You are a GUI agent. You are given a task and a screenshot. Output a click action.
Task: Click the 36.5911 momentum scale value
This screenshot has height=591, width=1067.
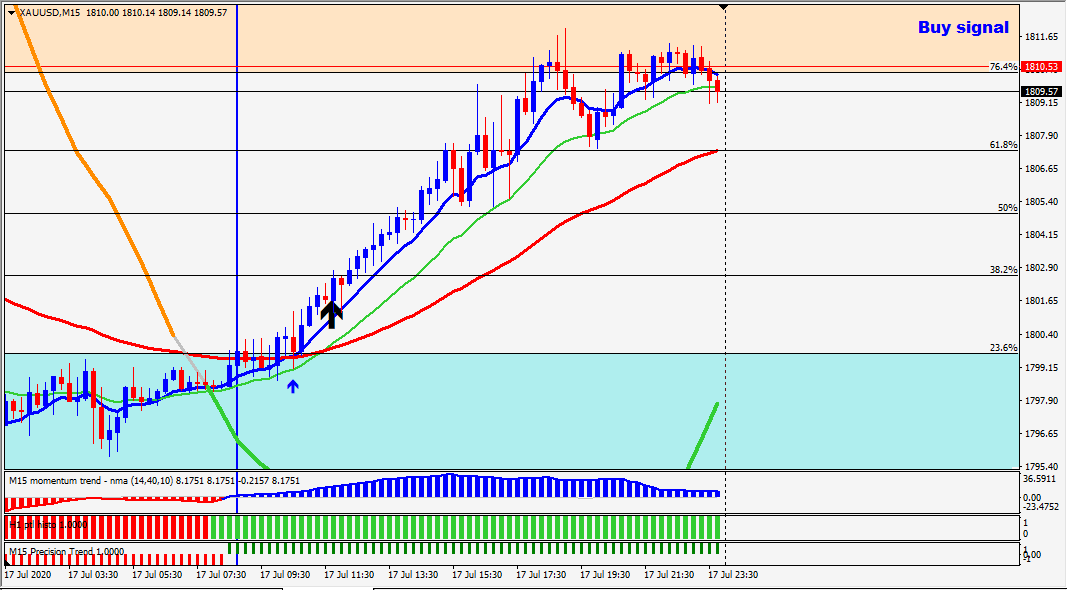1041,479
